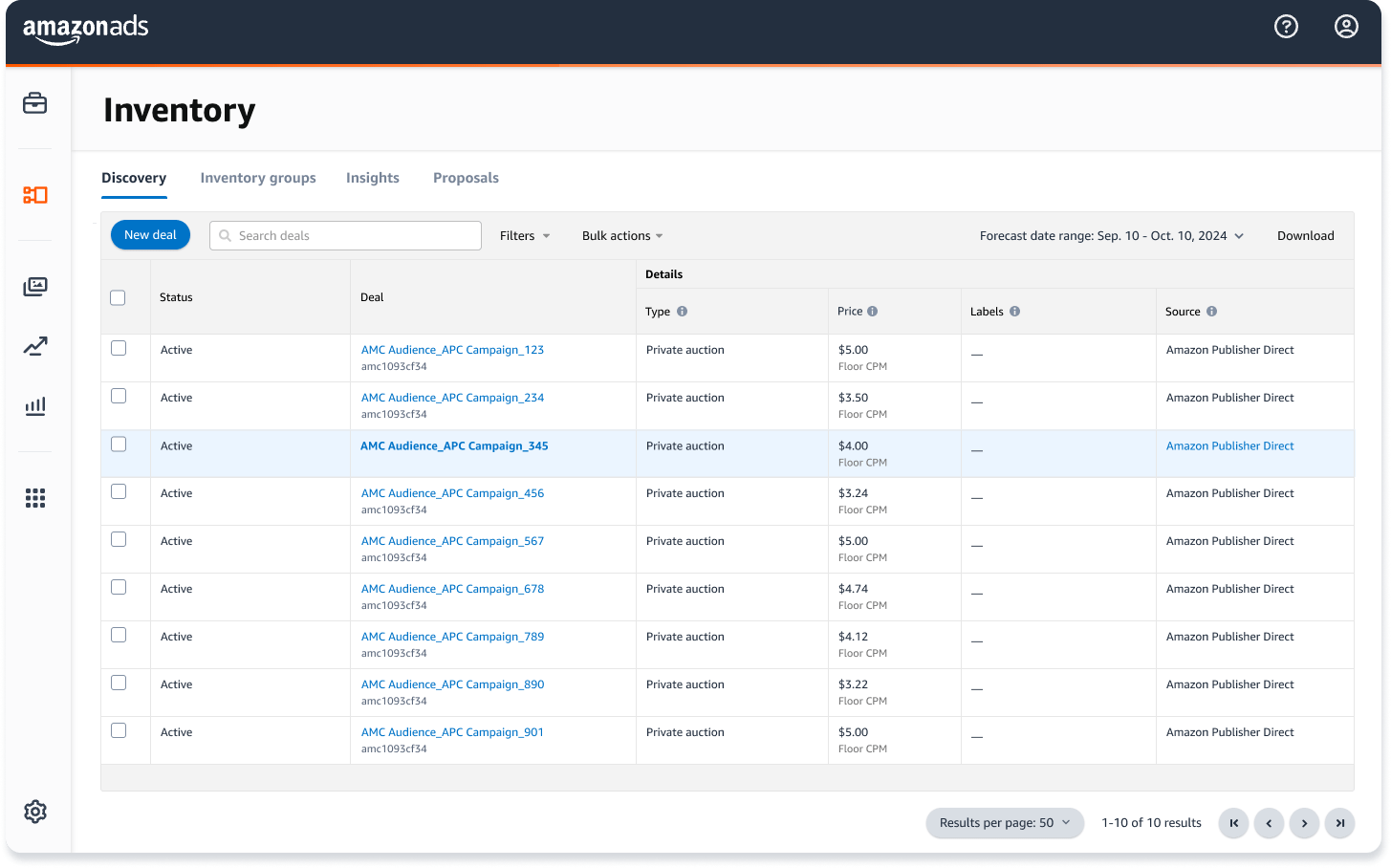Open the AMC Audience_APC Campaign_890 link

(452, 684)
